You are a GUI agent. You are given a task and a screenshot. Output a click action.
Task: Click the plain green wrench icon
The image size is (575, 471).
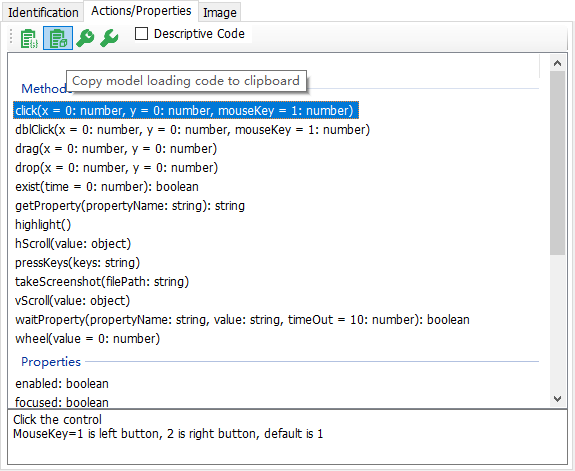click(x=109, y=38)
